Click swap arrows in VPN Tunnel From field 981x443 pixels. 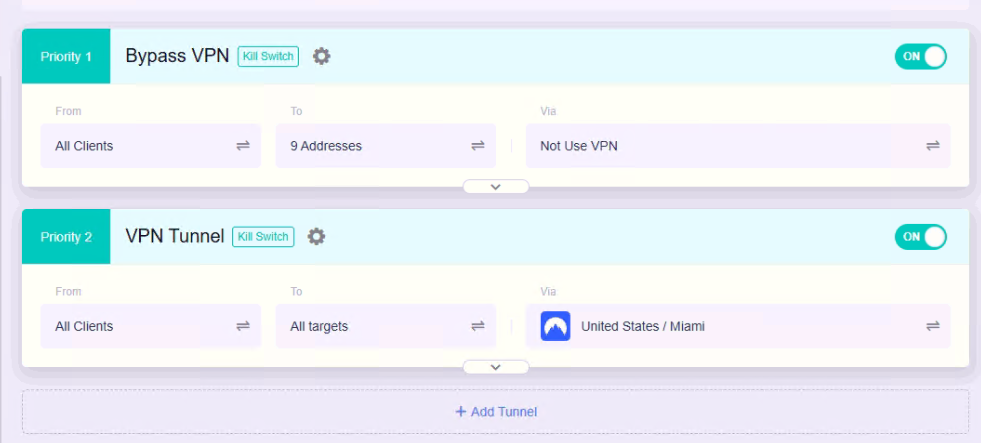click(x=243, y=326)
